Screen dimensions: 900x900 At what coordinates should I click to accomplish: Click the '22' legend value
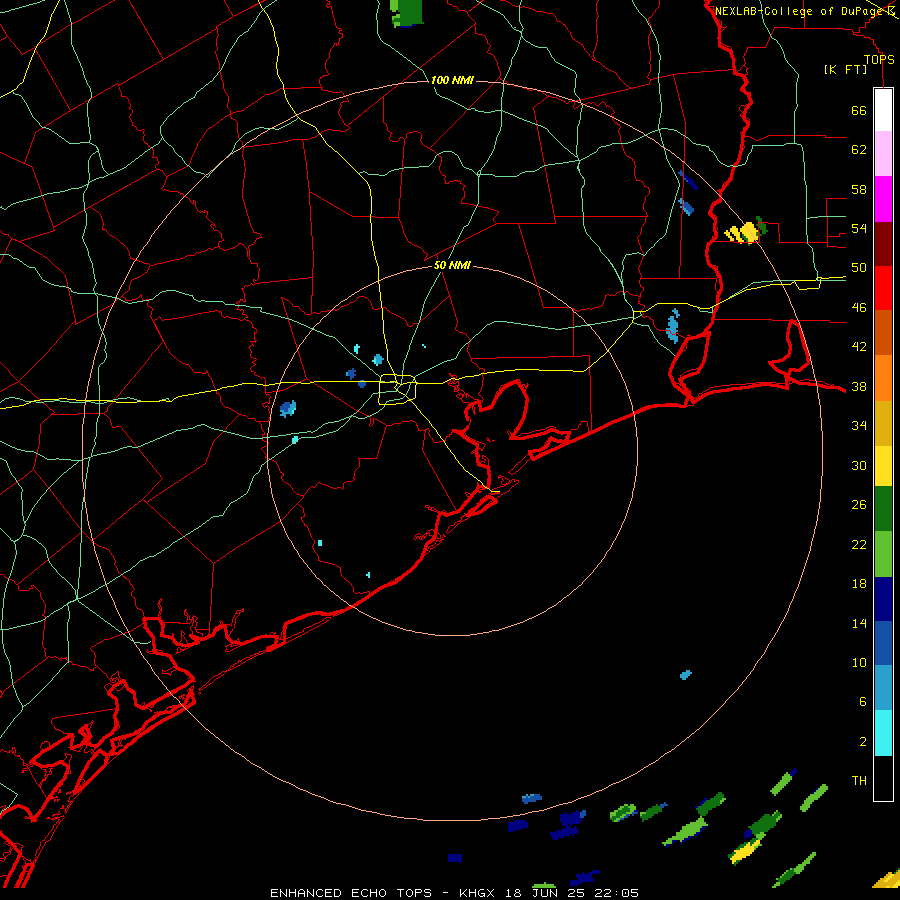tap(859, 544)
